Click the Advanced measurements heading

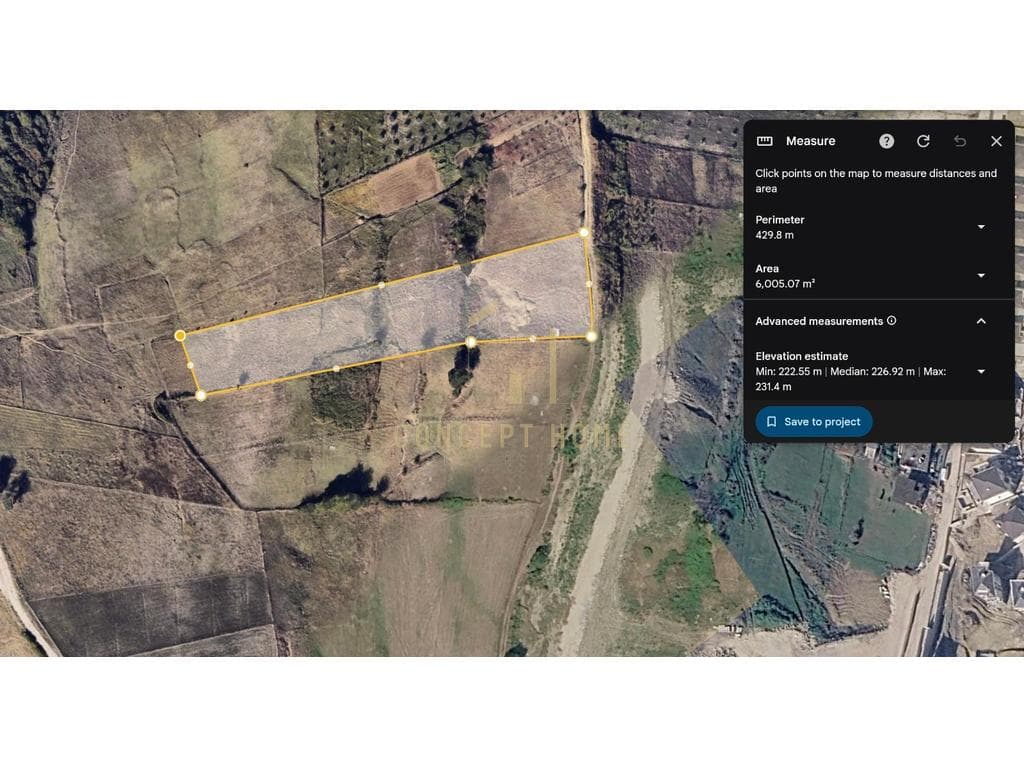[x=819, y=321]
